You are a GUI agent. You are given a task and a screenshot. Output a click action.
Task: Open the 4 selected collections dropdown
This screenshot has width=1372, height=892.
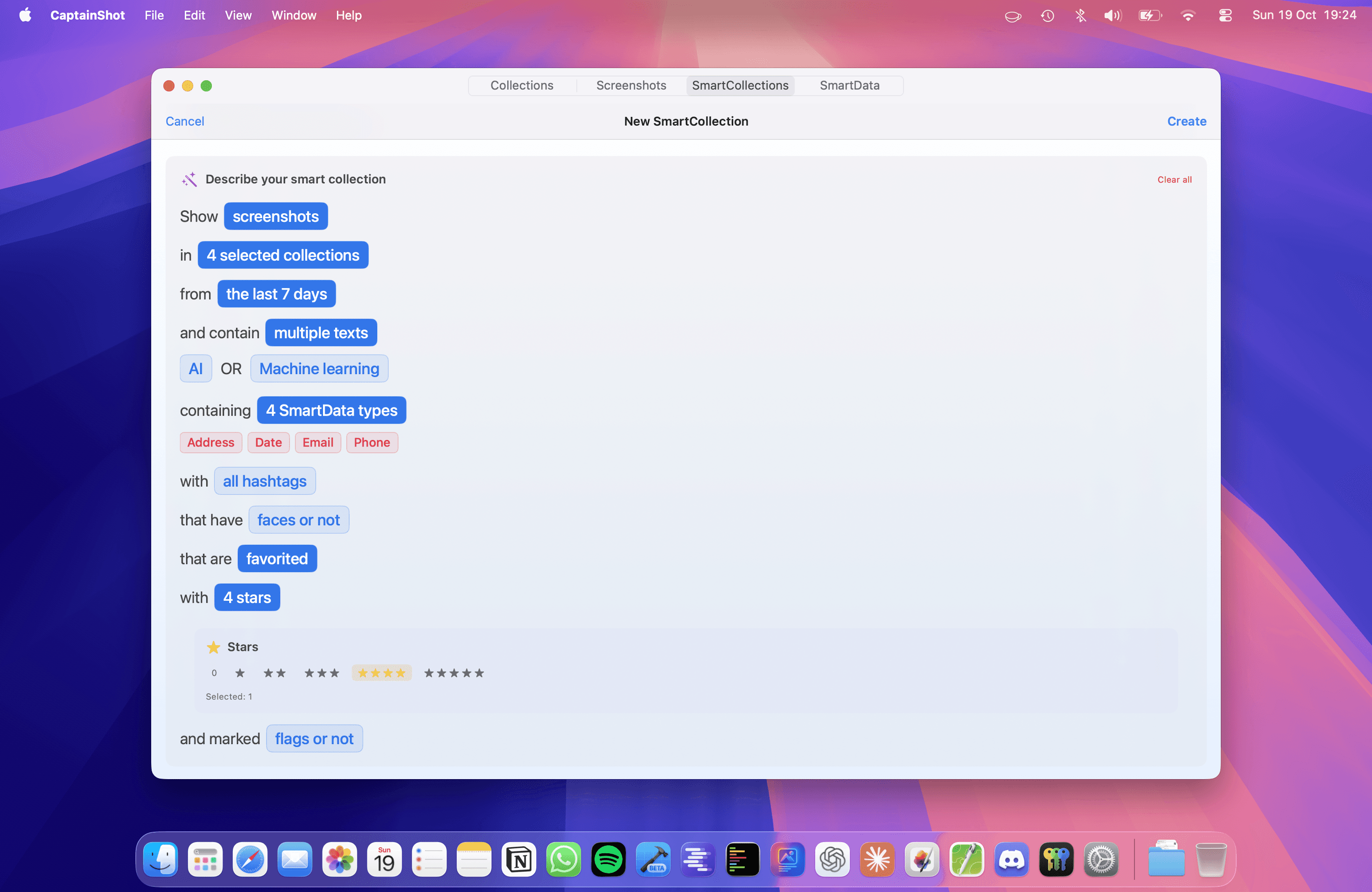click(282, 255)
